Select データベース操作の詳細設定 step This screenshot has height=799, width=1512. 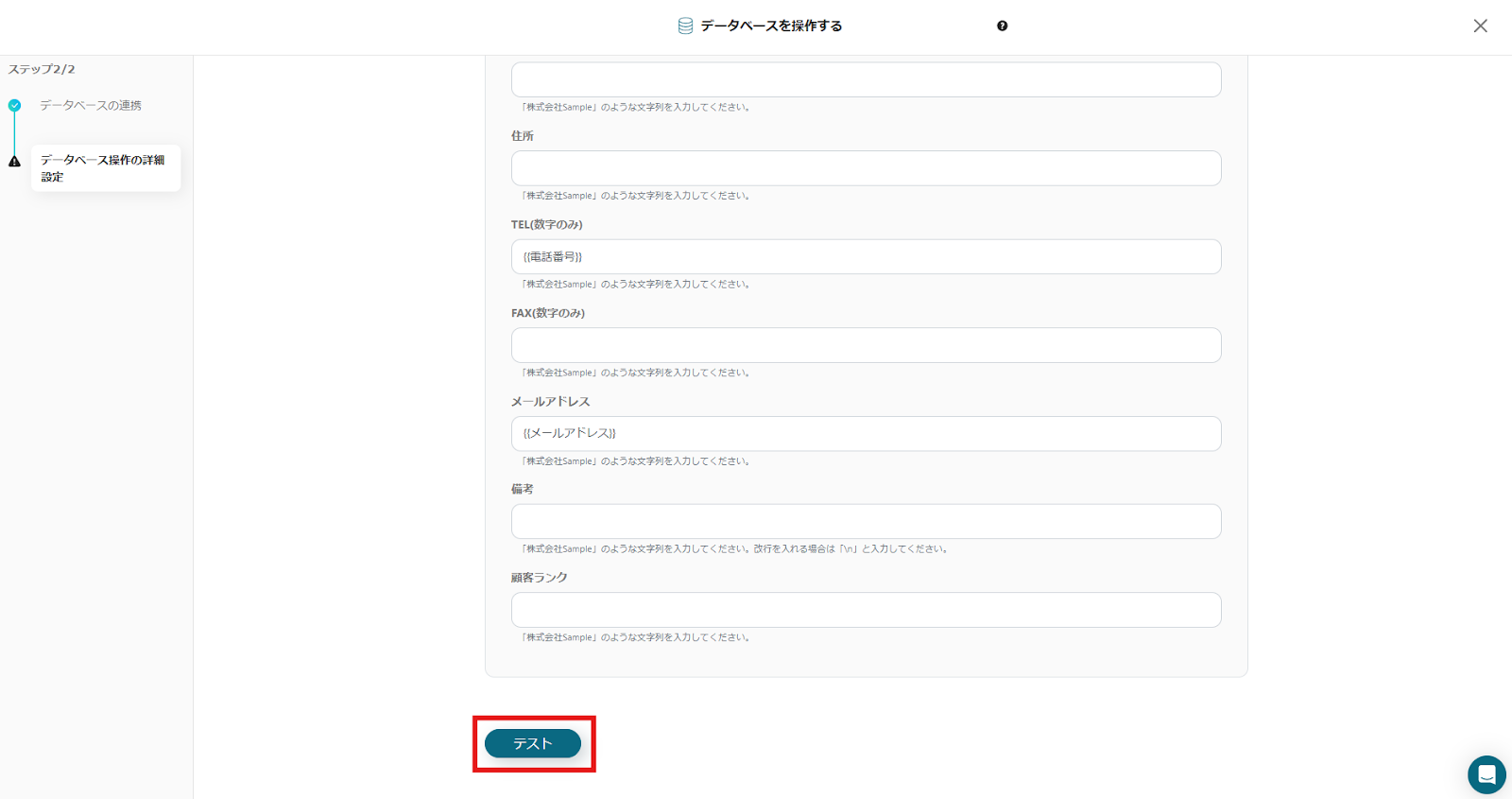pyautogui.click(x=106, y=168)
